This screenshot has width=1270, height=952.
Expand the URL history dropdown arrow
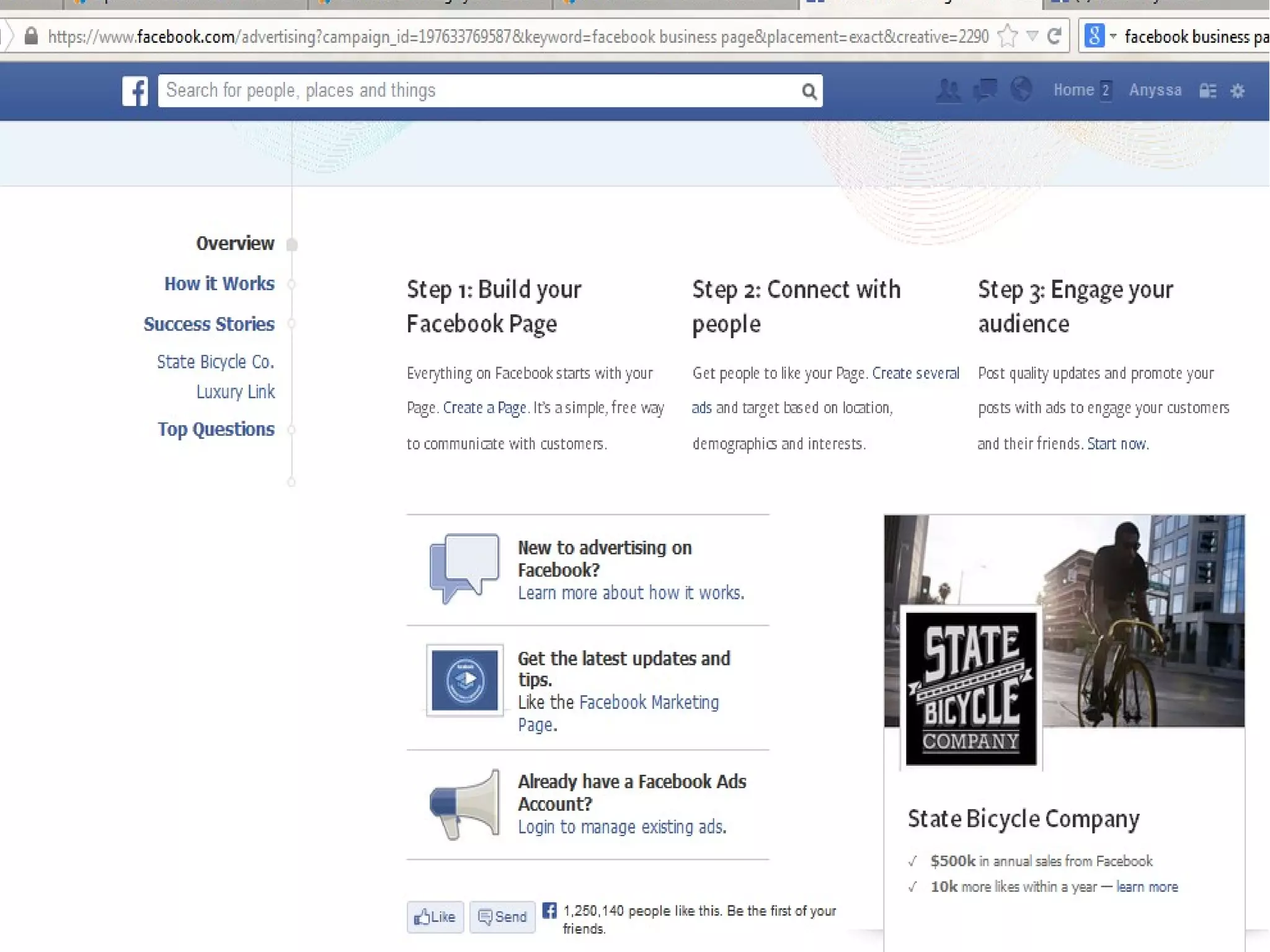(x=1032, y=37)
